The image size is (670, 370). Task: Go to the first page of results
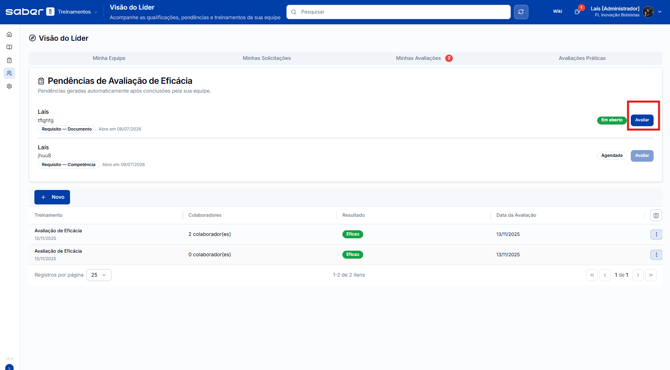pos(592,275)
